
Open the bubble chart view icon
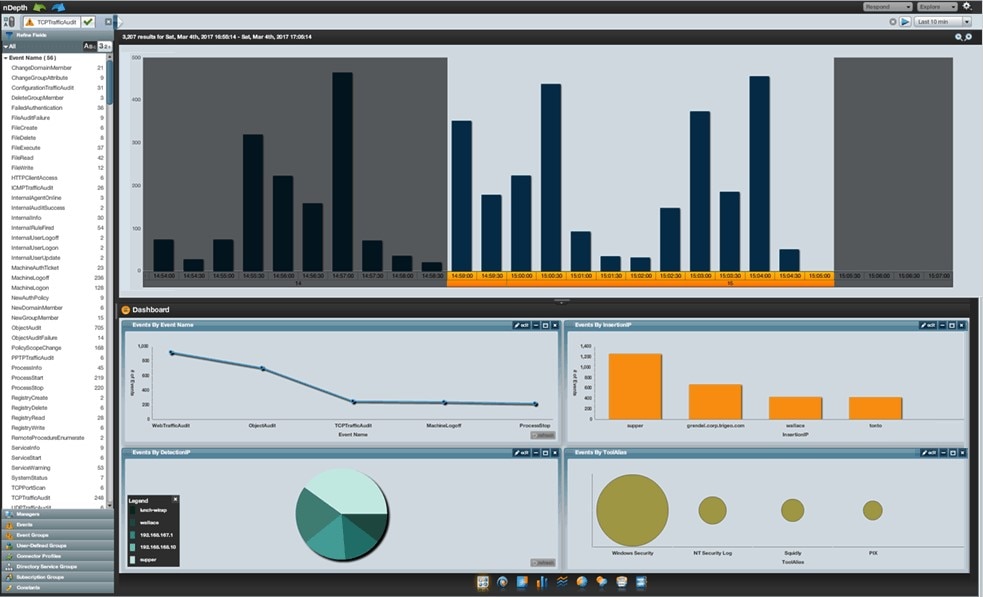point(602,582)
